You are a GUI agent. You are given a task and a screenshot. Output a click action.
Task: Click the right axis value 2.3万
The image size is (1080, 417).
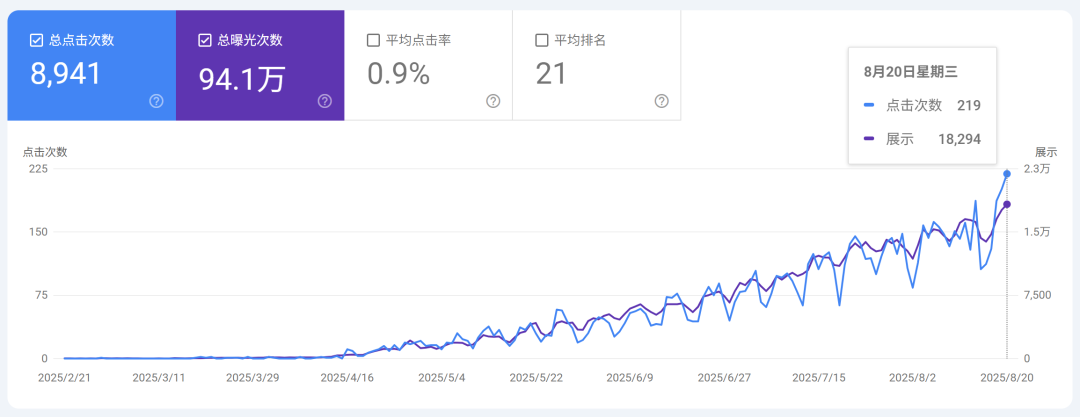tap(1037, 169)
